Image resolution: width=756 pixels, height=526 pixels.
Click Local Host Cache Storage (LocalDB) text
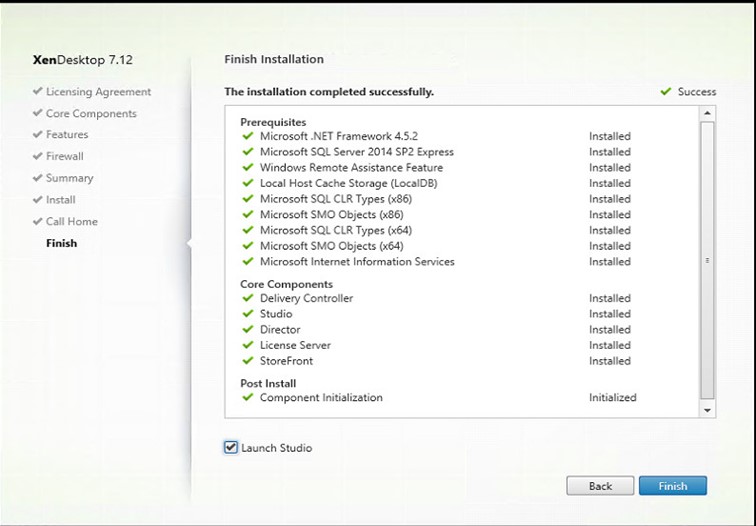[x=349, y=183]
